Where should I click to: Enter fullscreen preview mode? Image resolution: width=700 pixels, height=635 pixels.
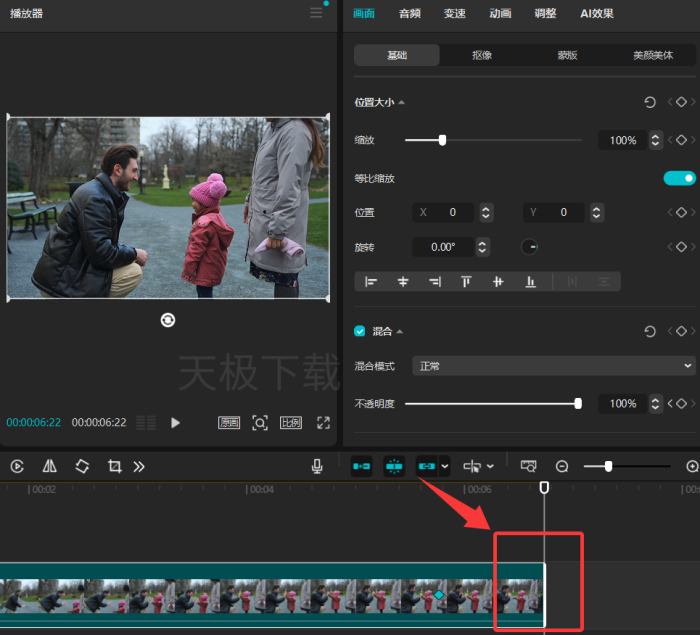[323, 423]
